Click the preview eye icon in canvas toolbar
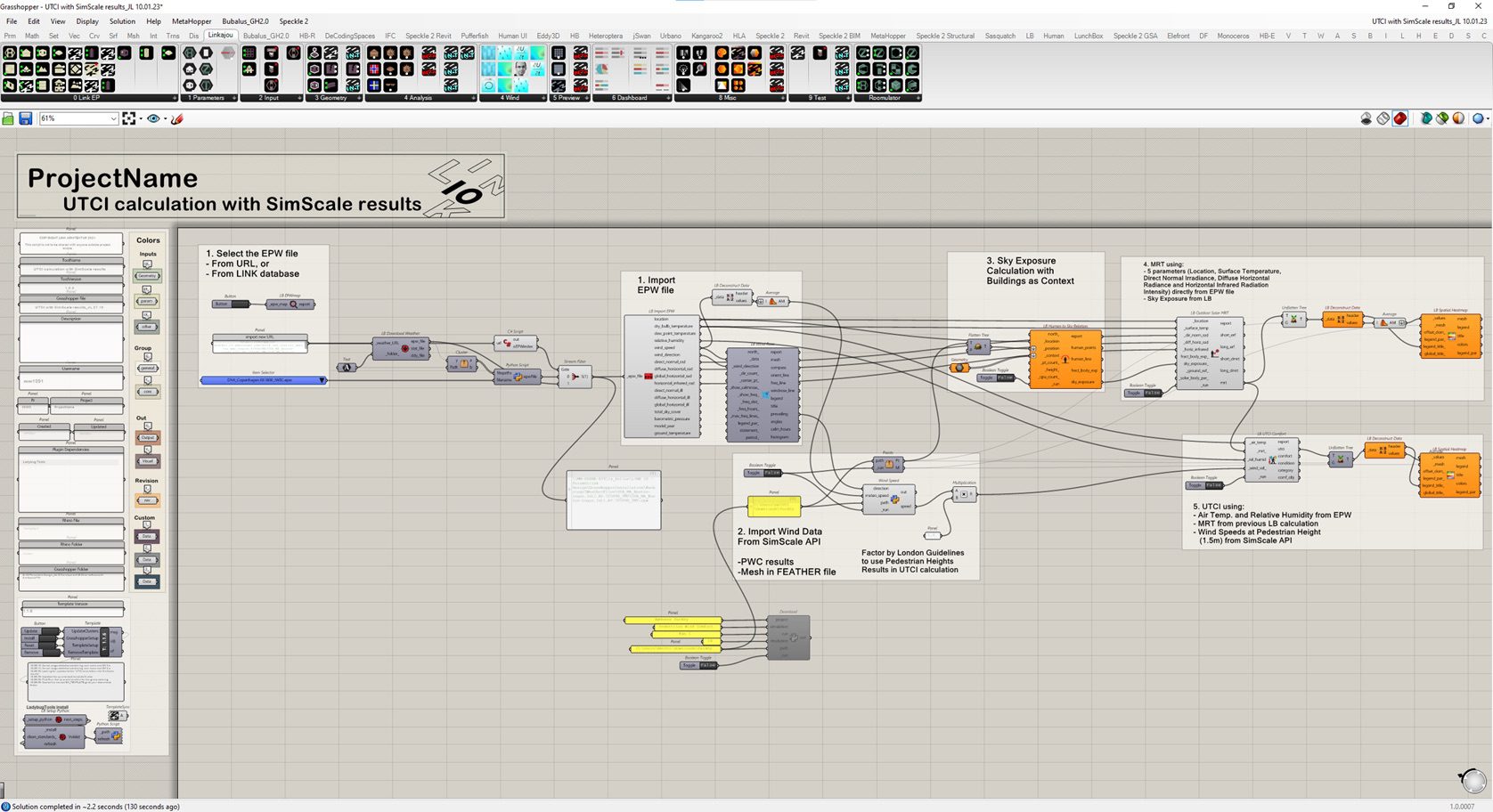The image size is (1493, 812). (x=153, y=118)
